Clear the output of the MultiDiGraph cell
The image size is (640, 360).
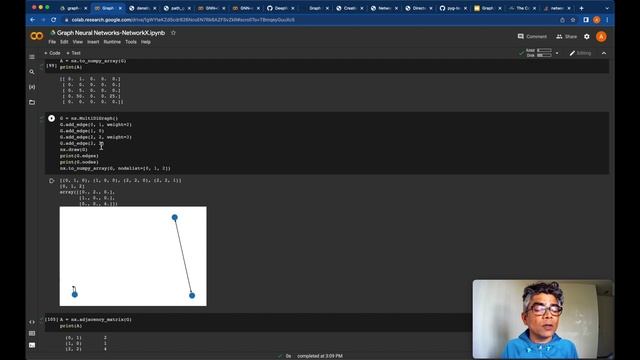51,180
